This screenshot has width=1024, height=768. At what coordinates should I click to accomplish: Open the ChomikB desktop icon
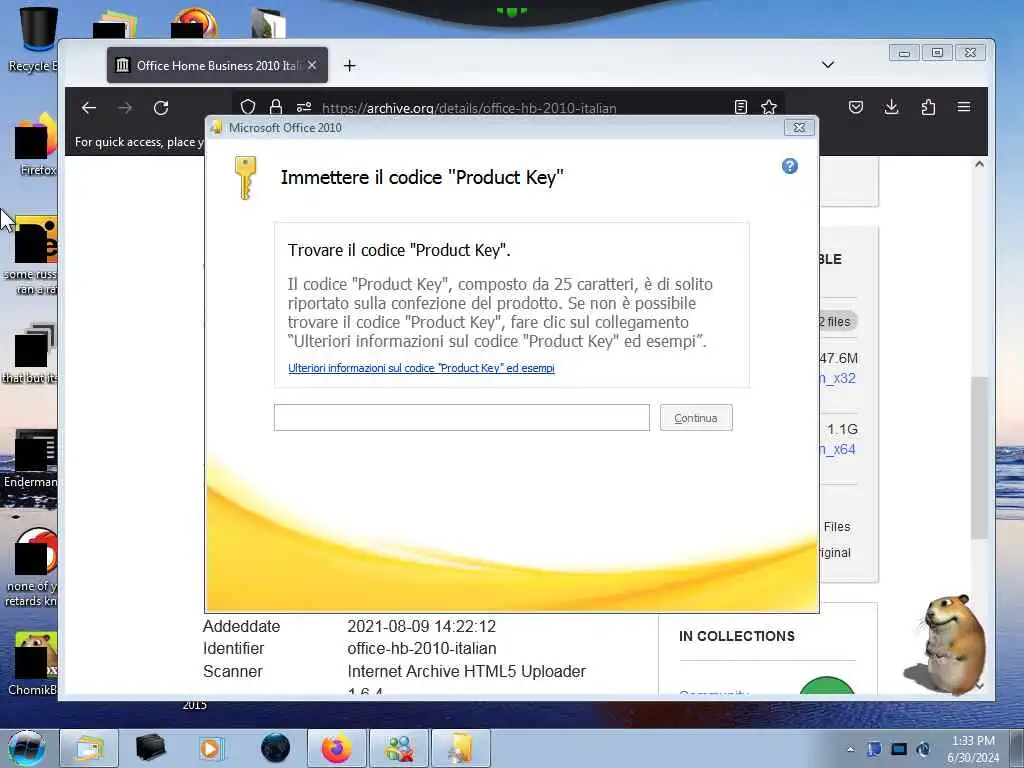pos(33,664)
